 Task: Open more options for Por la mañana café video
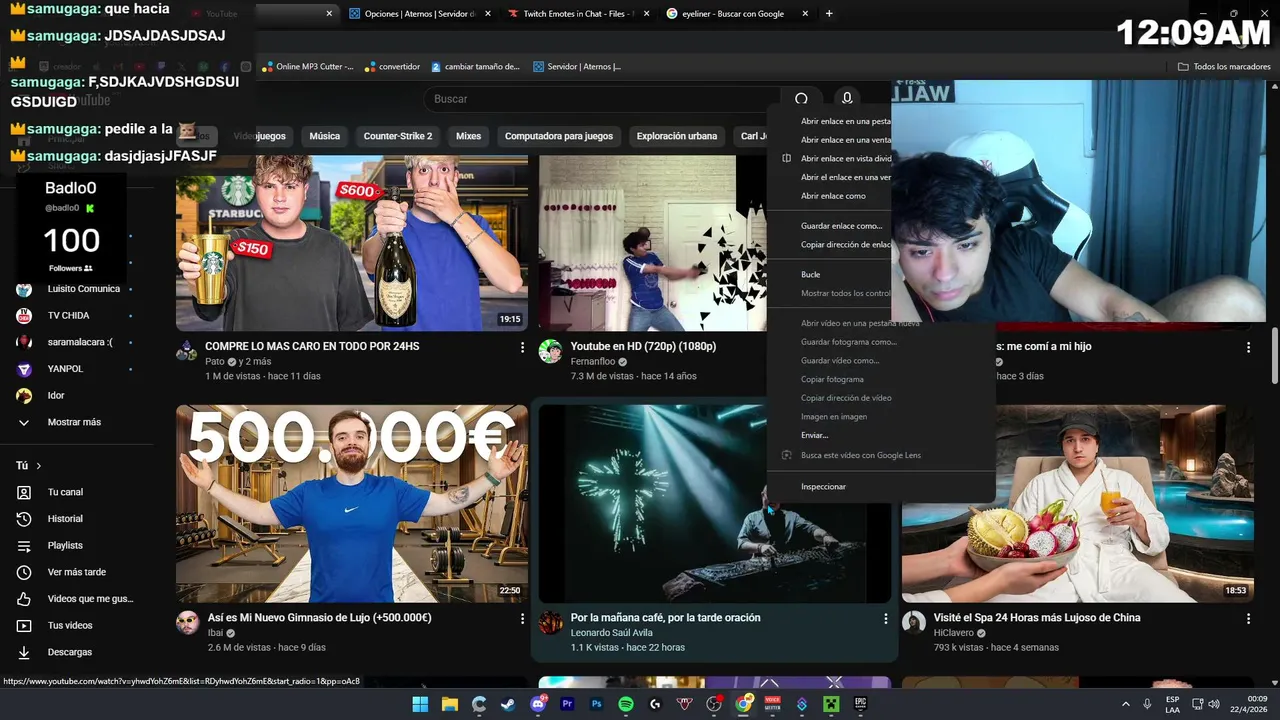[x=885, y=619]
